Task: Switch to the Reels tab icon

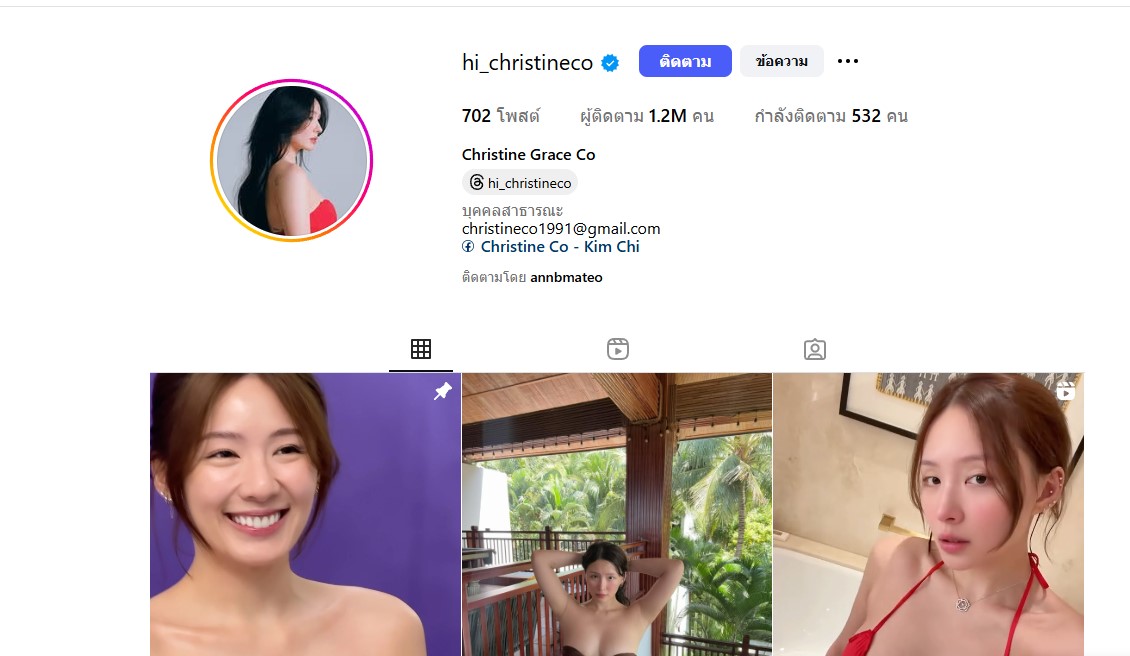Action: pos(618,349)
